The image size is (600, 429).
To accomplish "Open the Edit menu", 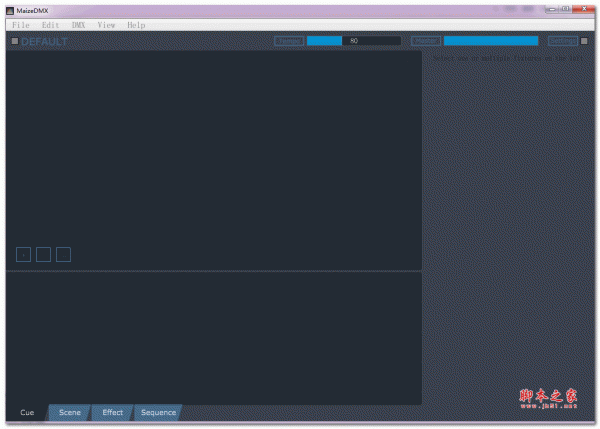I will 50,24.
